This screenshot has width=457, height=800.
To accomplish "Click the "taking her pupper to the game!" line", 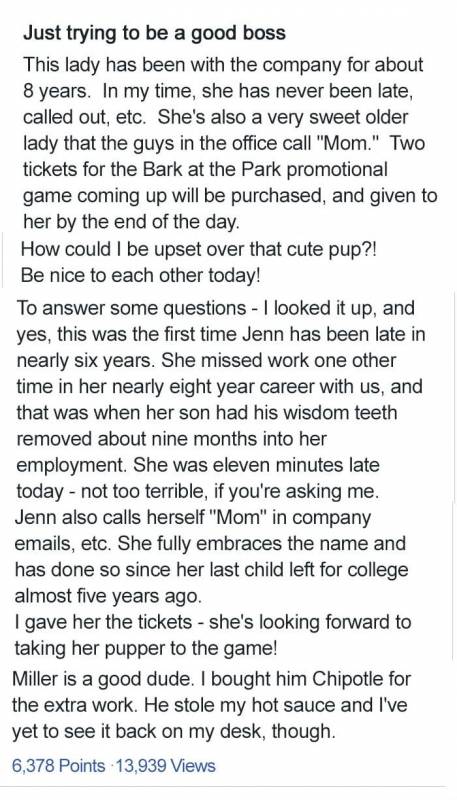I will click(x=146, y=648).
